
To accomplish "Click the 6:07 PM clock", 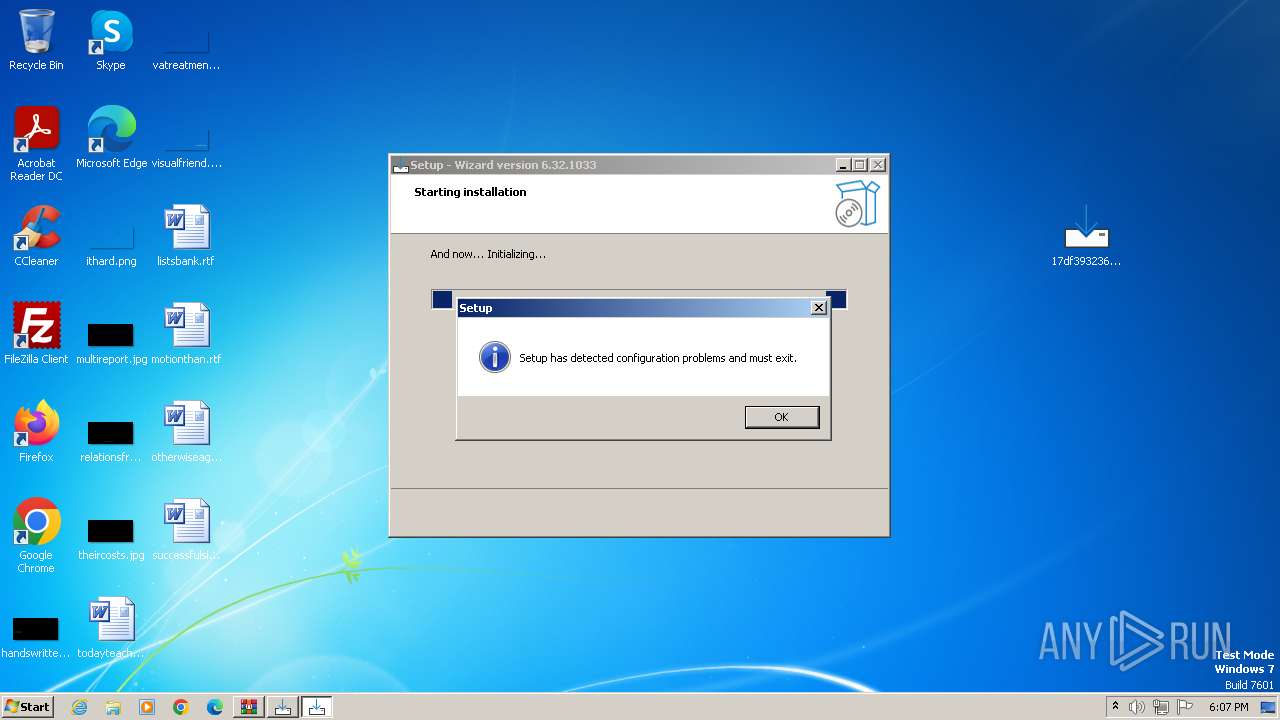I will click(x=1228, y=707).
